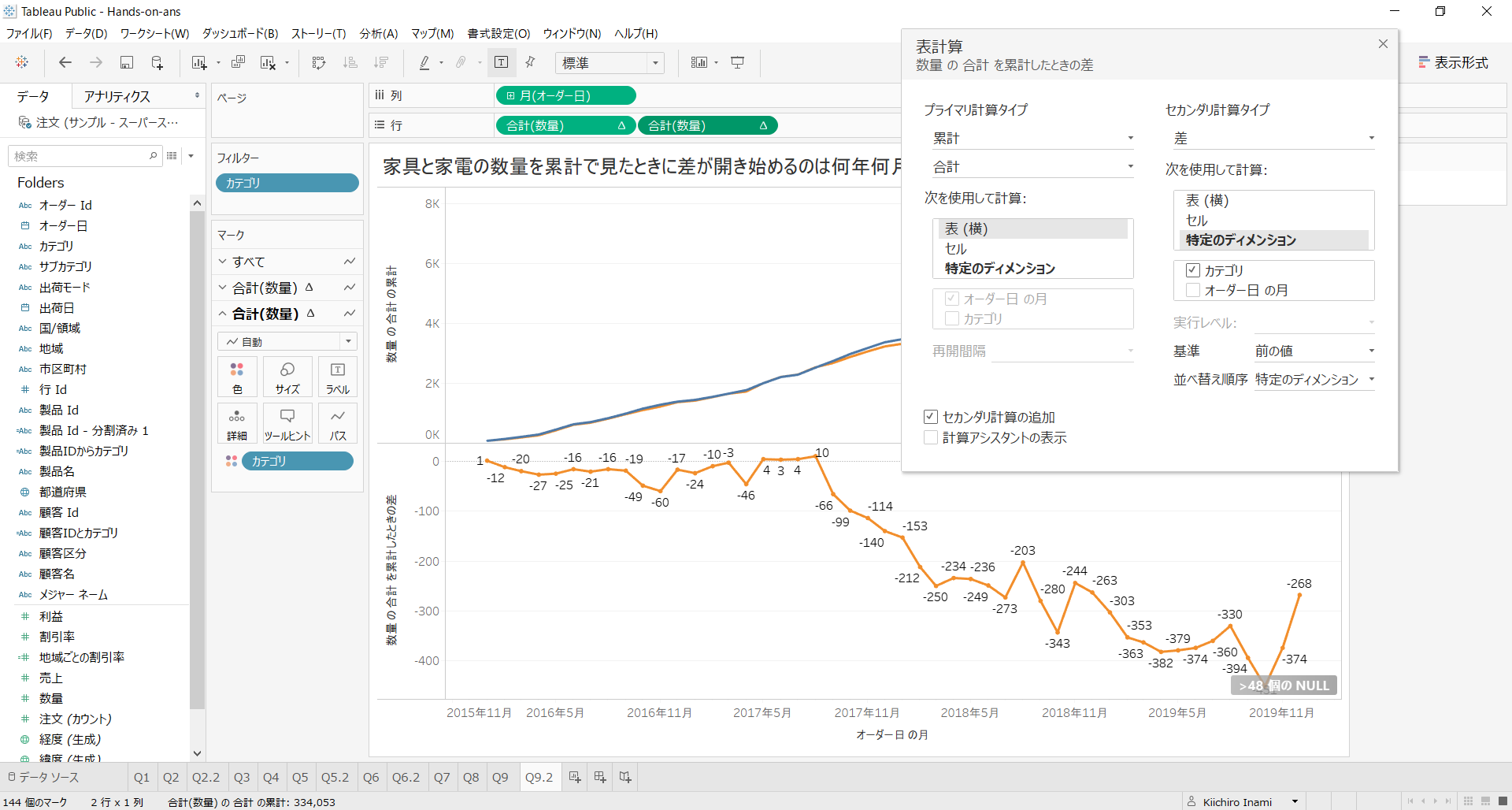Viewport: 1512px width, 810px height.
Task: Toggle the カテゴリ checkbox in secondary calculation
Action: tap(1193, 270)
